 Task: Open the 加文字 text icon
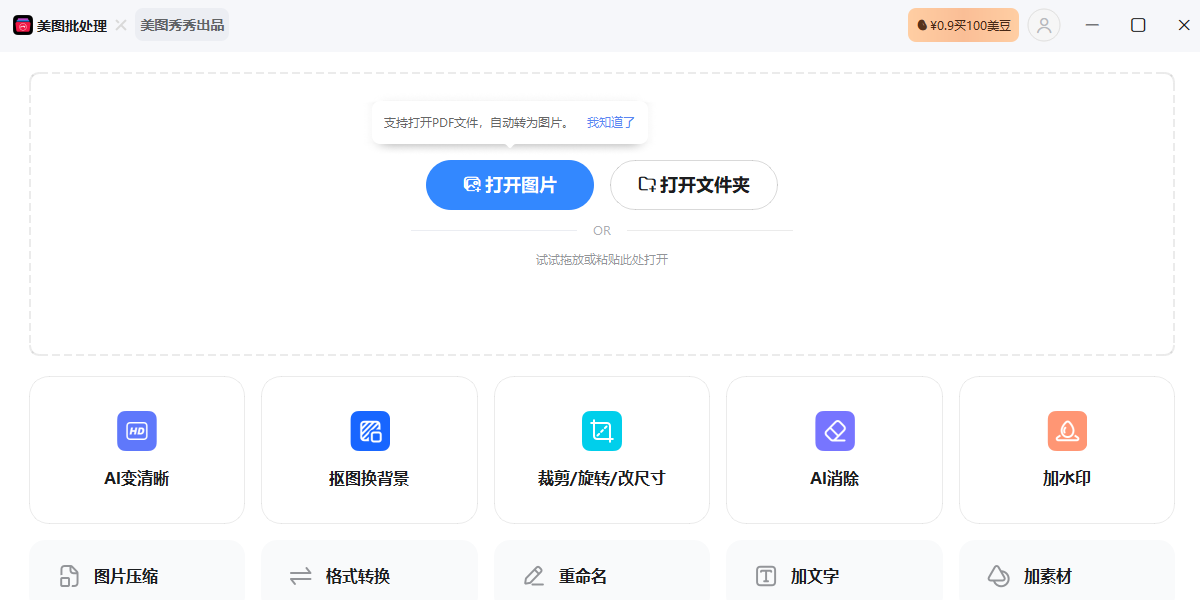click(766, 576)
